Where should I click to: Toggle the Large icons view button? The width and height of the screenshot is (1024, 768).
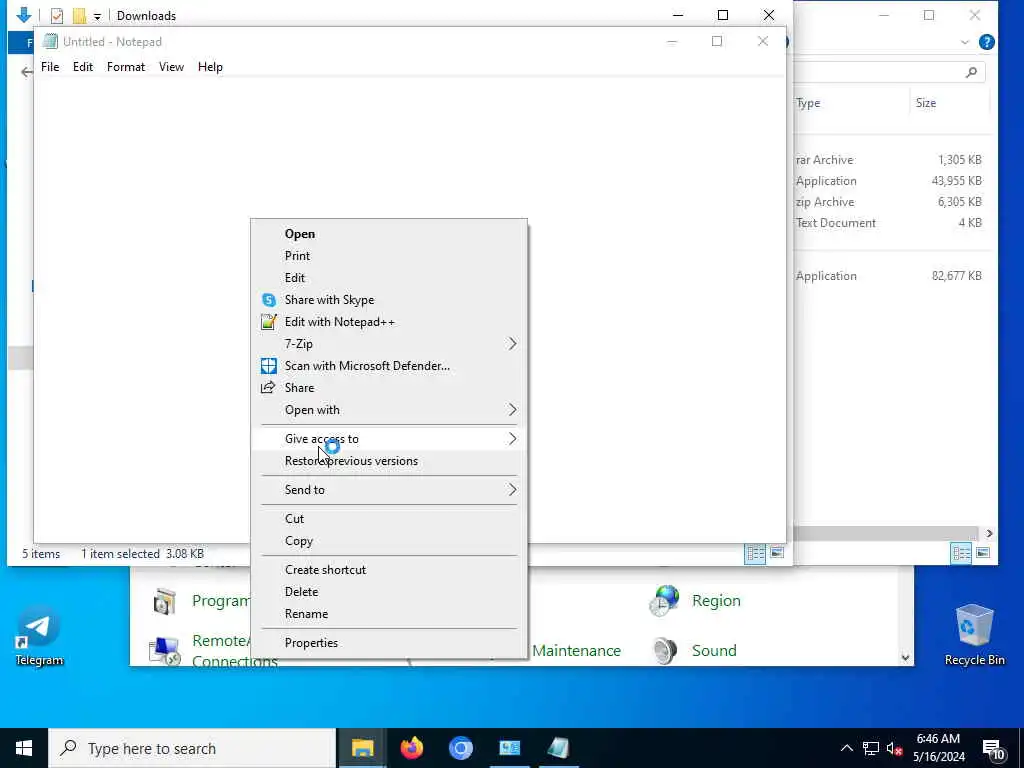click(x=776, y=554)
